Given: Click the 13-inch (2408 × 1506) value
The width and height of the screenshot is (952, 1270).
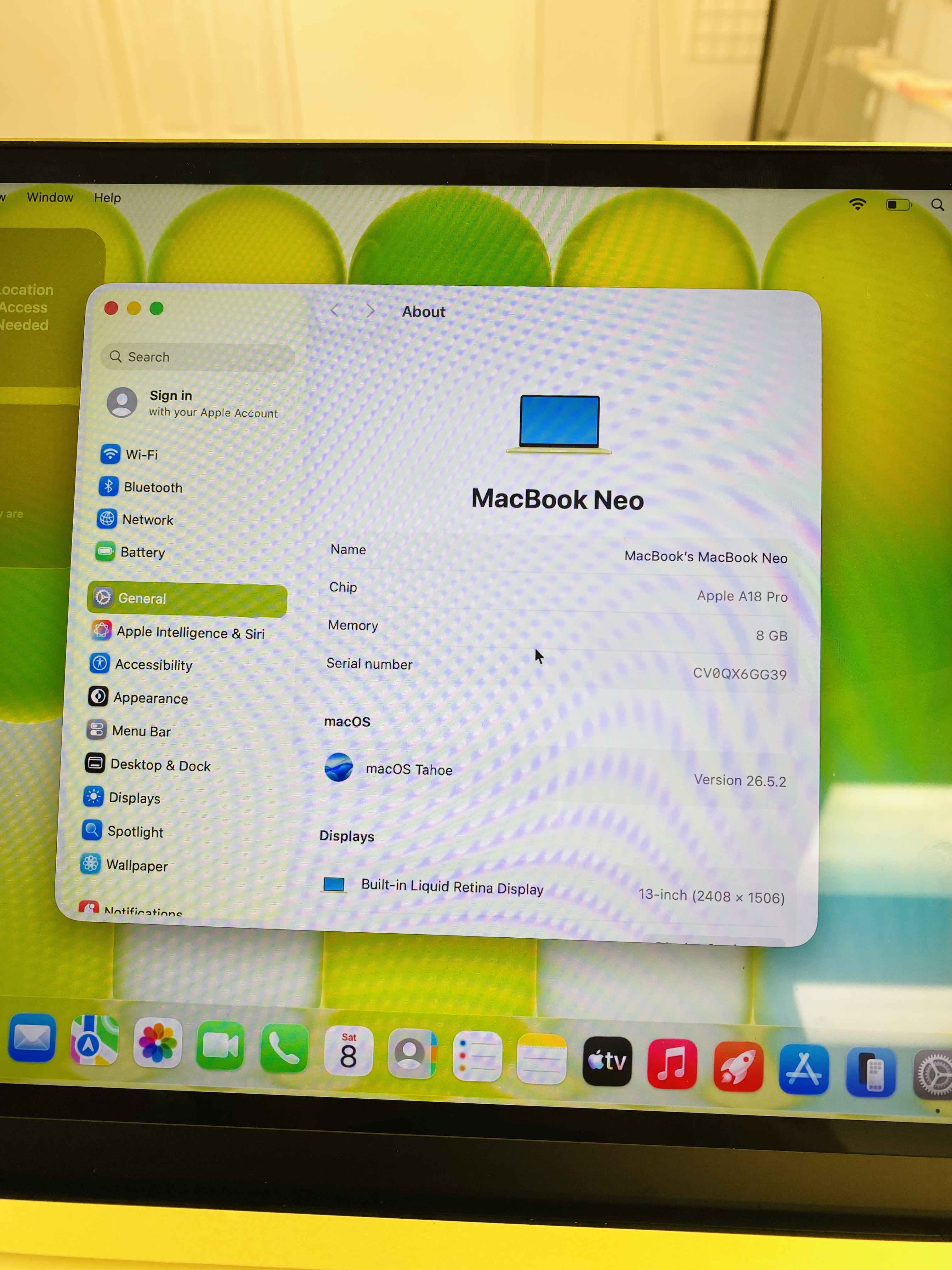Looking at the screenshot, I should point(711,896).
